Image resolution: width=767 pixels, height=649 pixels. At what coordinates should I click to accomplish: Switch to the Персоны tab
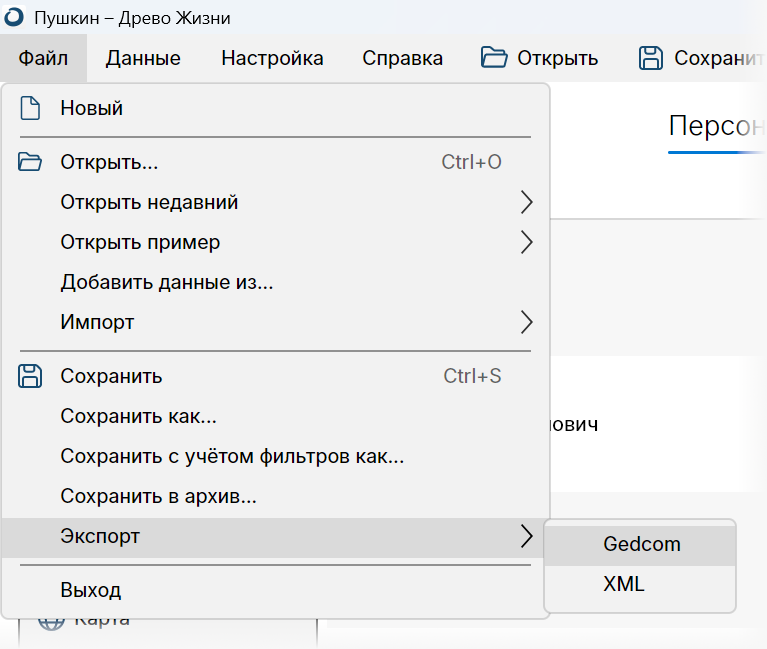click(717, 126)
